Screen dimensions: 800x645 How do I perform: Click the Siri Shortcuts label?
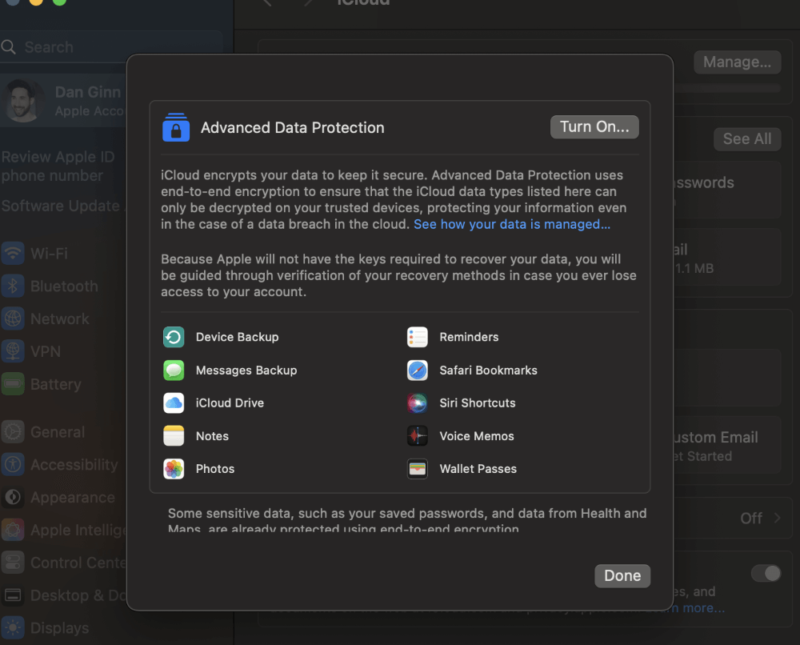478,403
